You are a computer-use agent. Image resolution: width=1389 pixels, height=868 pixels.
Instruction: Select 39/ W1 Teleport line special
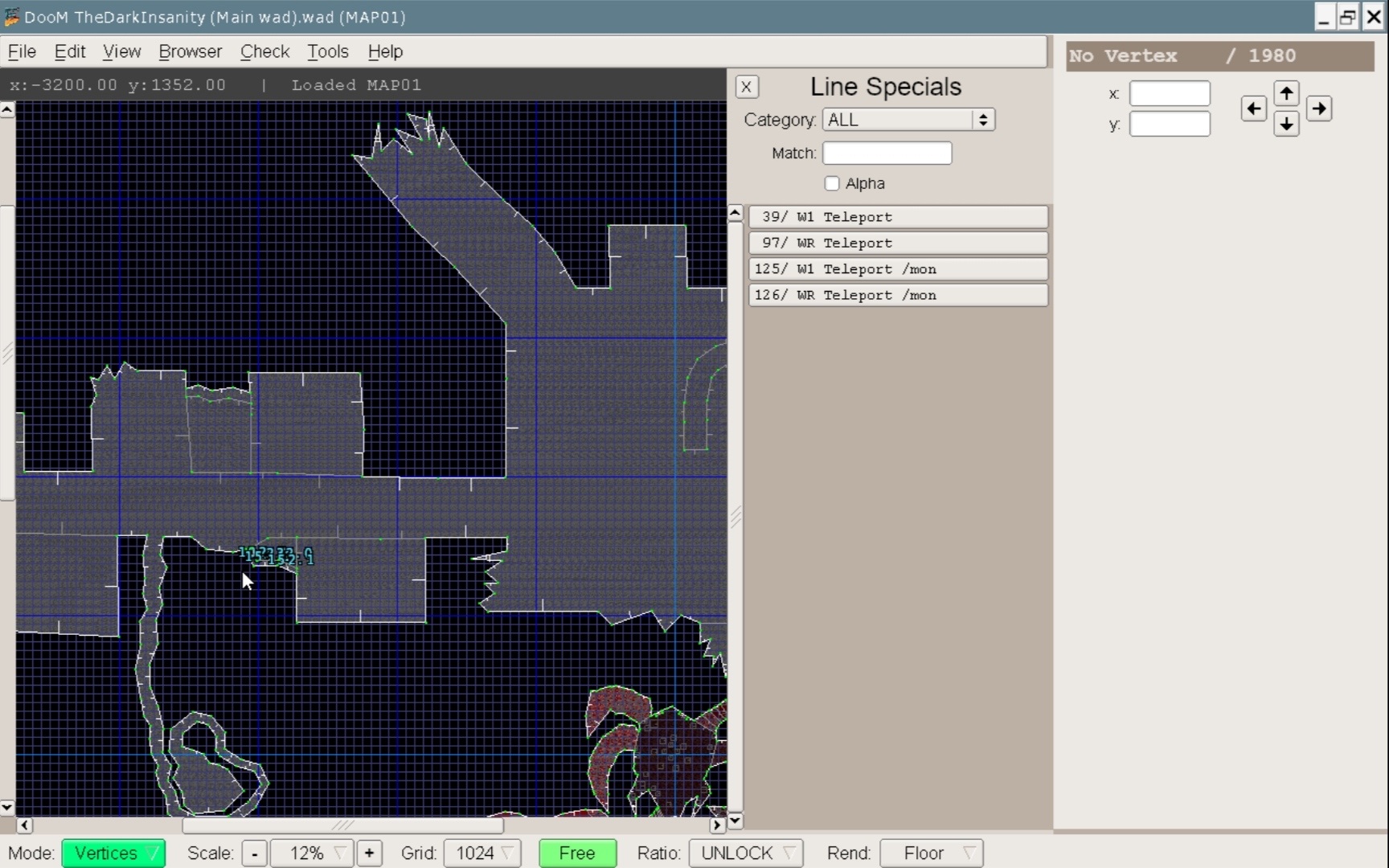point(898,217)
